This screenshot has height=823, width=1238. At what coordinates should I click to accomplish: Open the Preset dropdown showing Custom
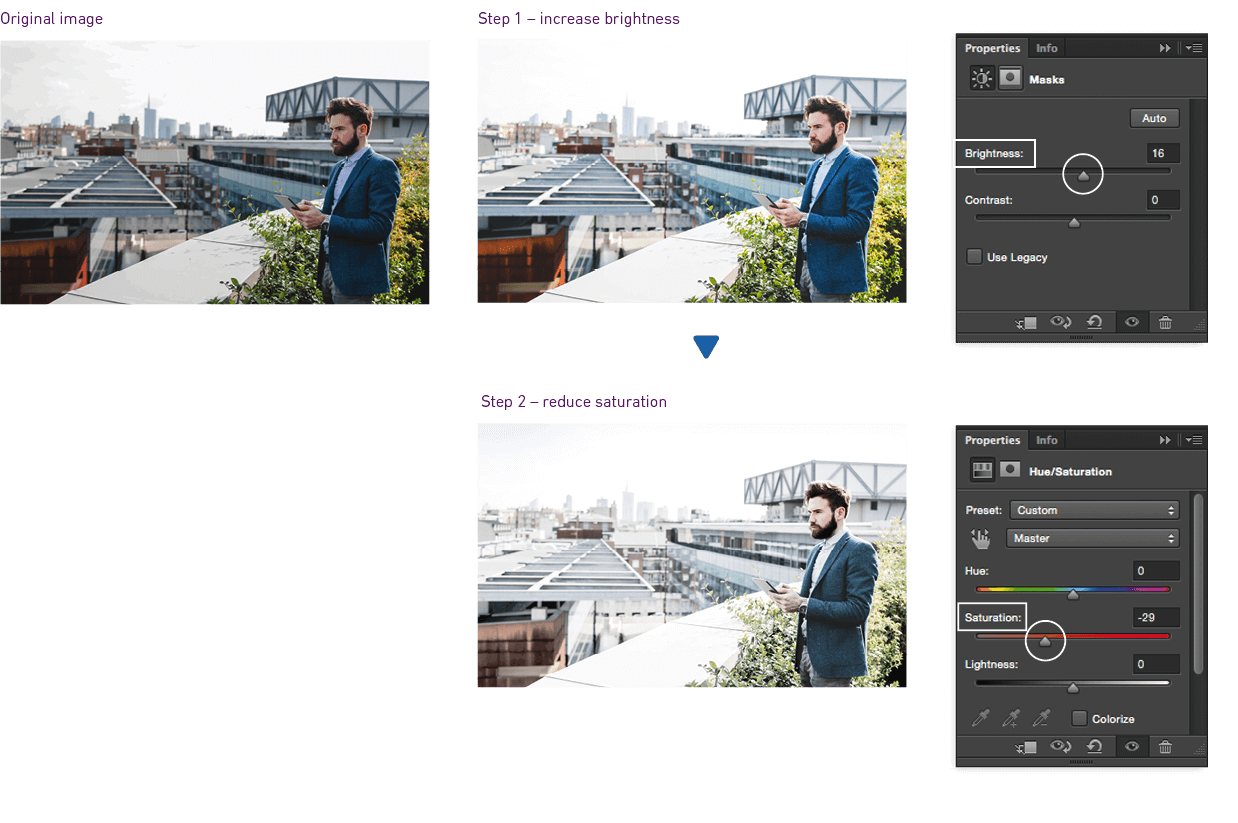(x=1094, y=510)
